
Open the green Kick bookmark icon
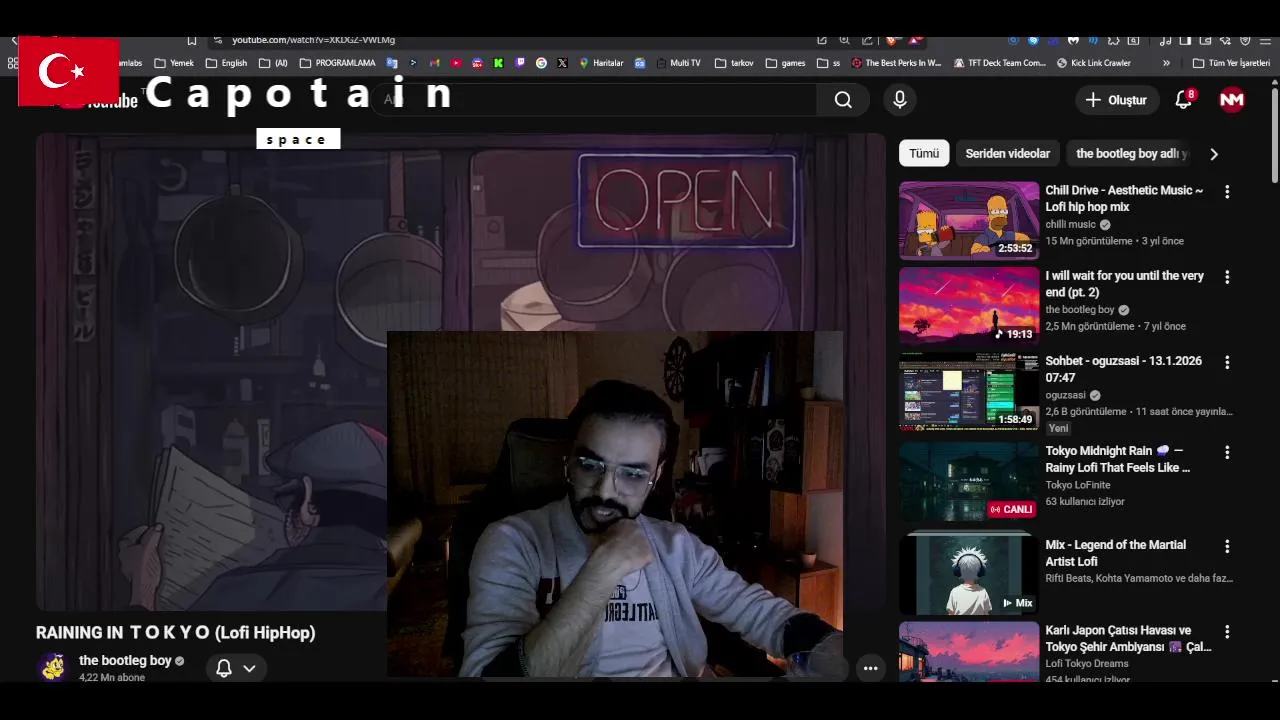click(x=498, y=63)
